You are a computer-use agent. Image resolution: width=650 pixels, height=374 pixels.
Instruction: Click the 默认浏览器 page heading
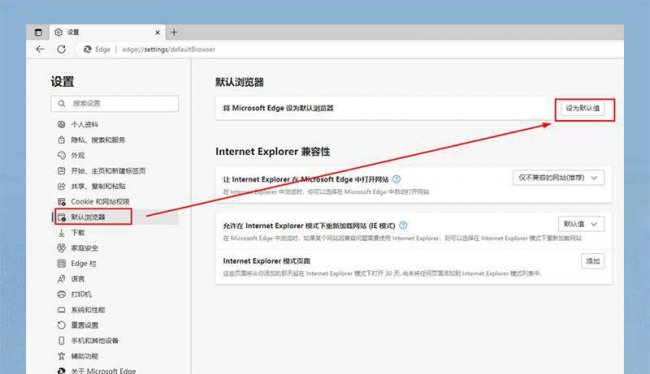[240, 82]
